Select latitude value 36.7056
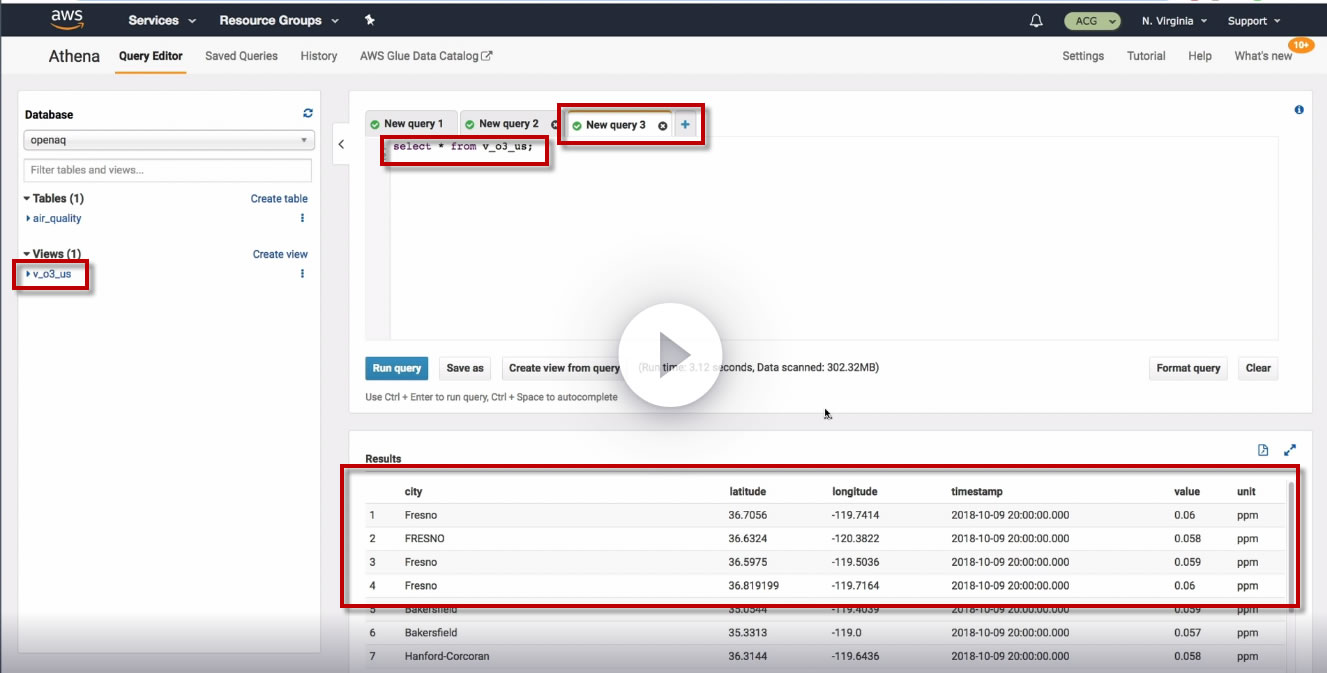 pyautogui.click(x=747, y=516)
